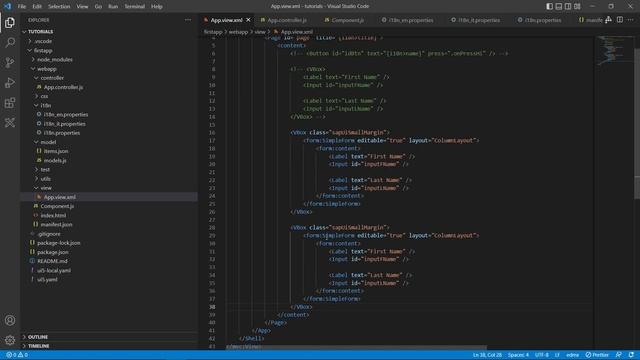The width and height of the screenshot is (640, 360).
Task: Toggle primary side bar layout icon
Action: click(x=549, y=6)
